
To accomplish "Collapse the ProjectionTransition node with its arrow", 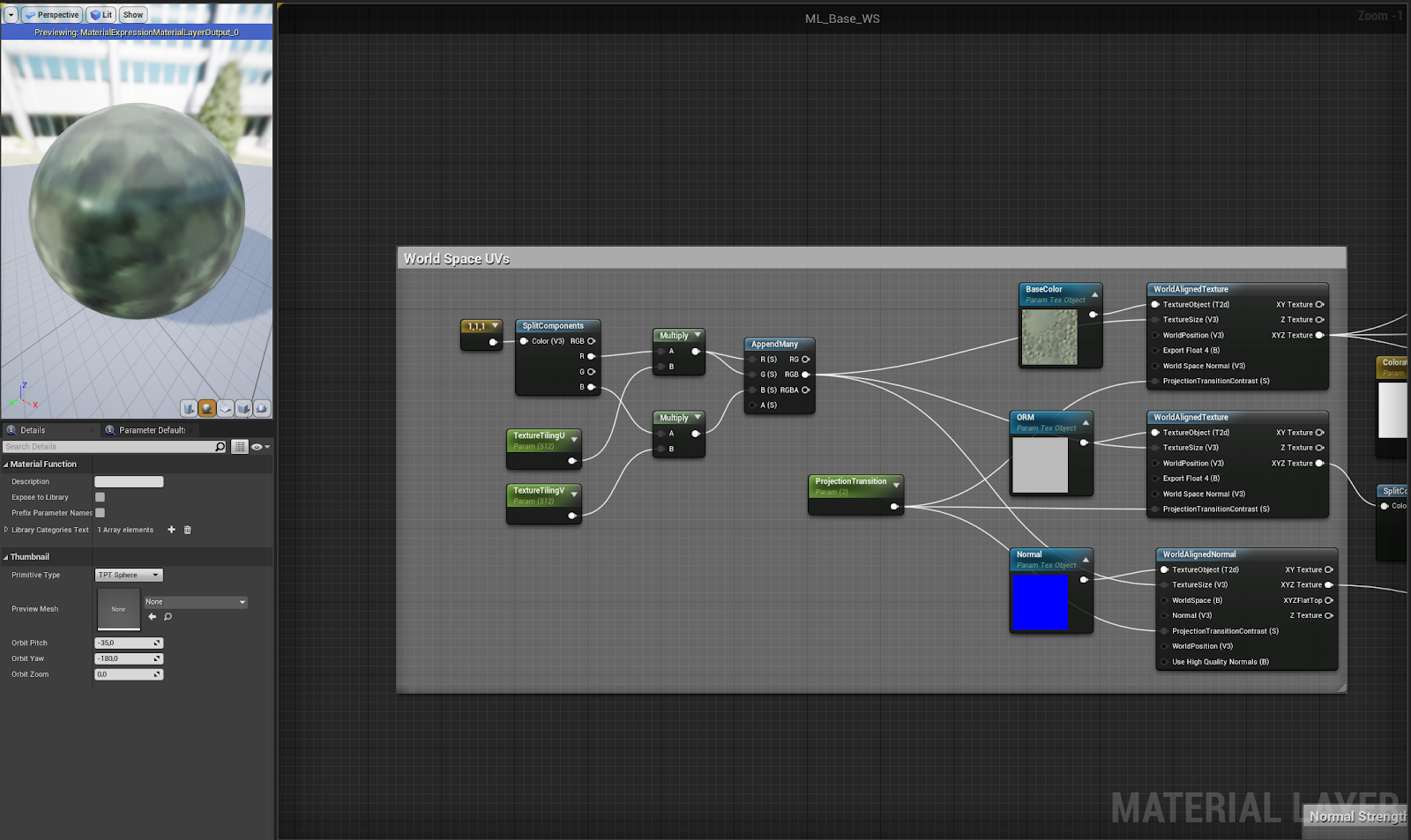I will [x=896, y=485].
